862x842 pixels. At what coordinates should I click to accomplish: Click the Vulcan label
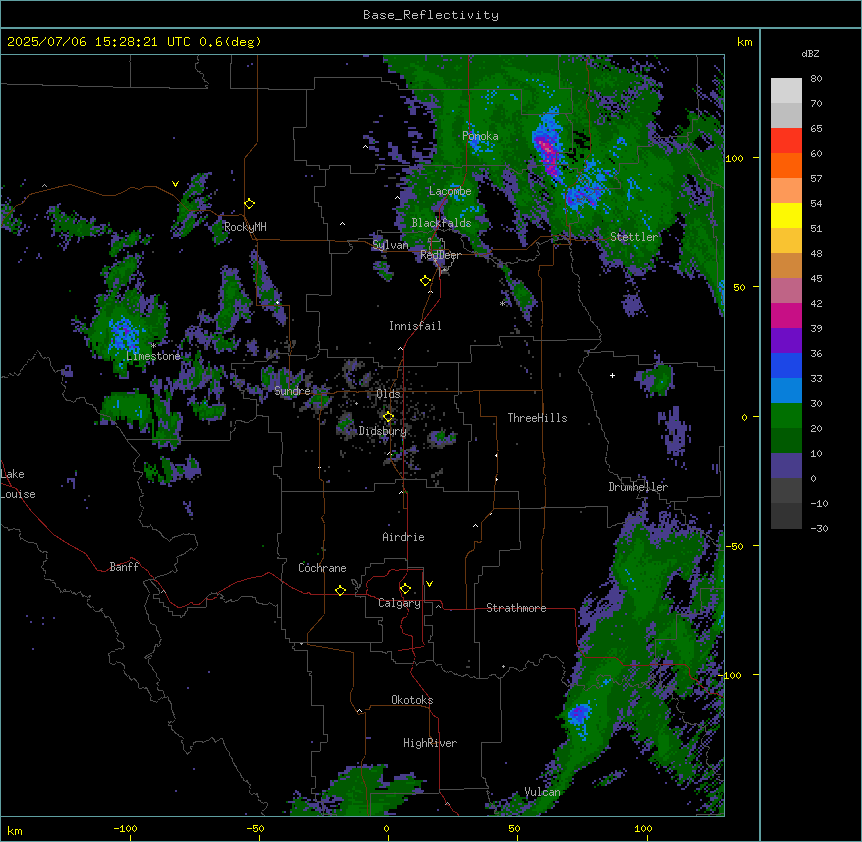click(x=542, y=792)
